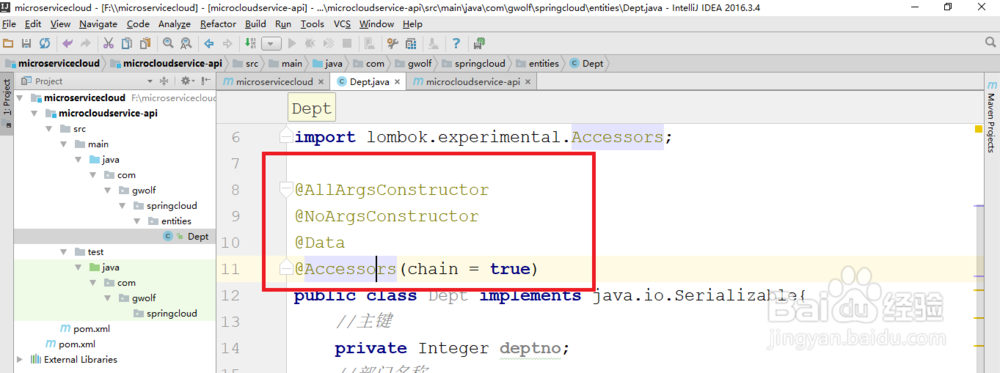The image size is (1000, 373).
Task: Click the Find magnifier icon
Action: coord(168,43)
